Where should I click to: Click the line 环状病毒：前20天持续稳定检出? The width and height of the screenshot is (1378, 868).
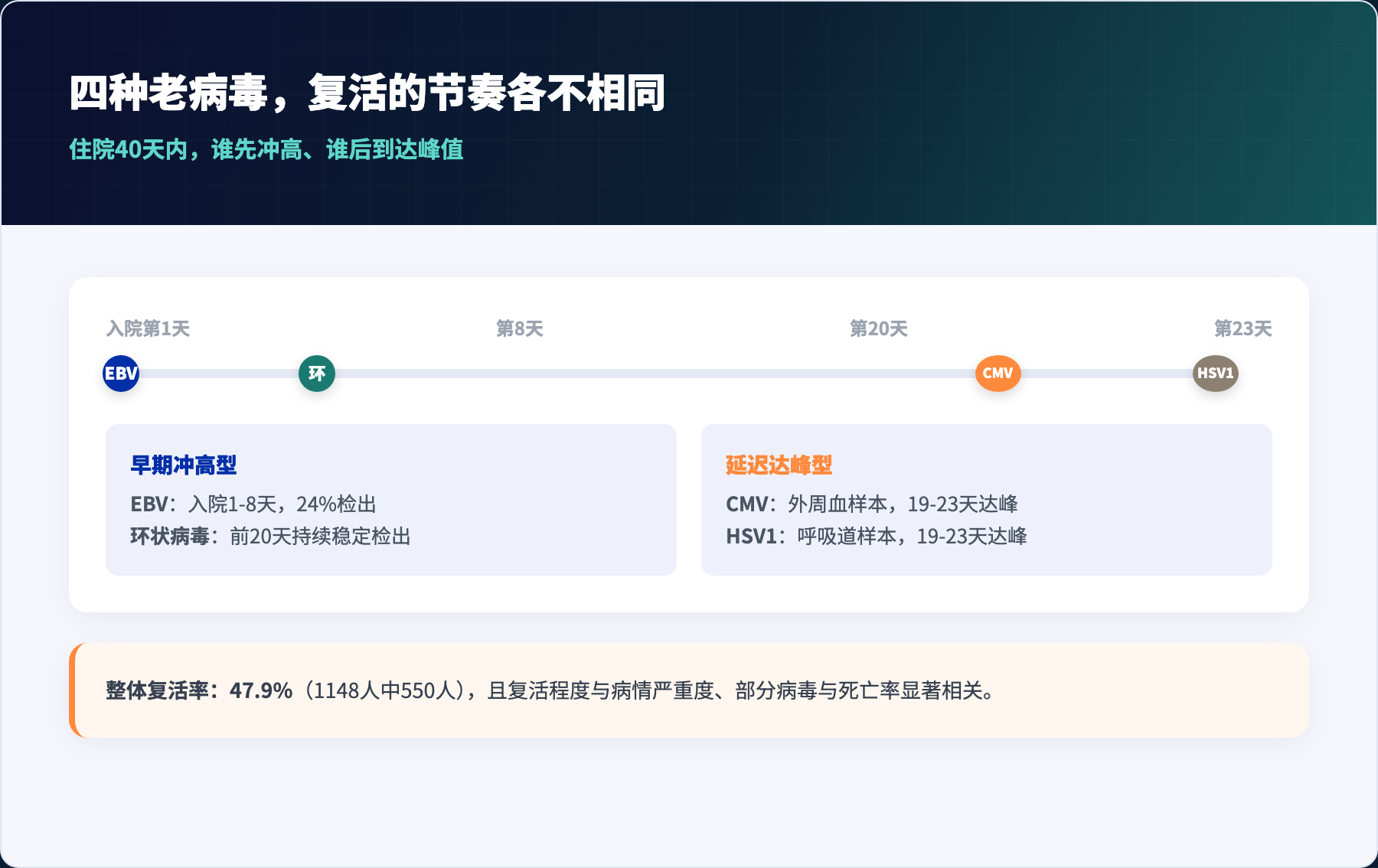270,536
